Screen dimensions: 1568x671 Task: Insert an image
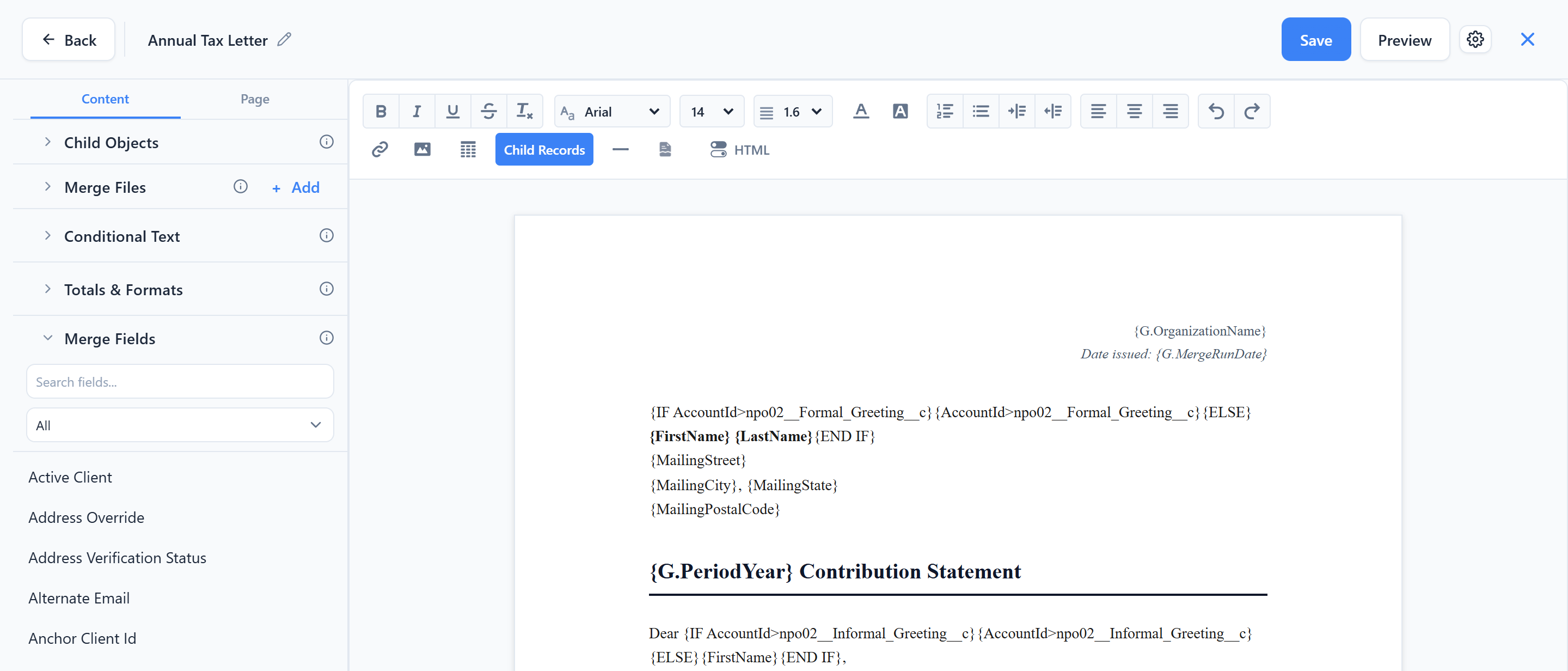pos(422,149)
